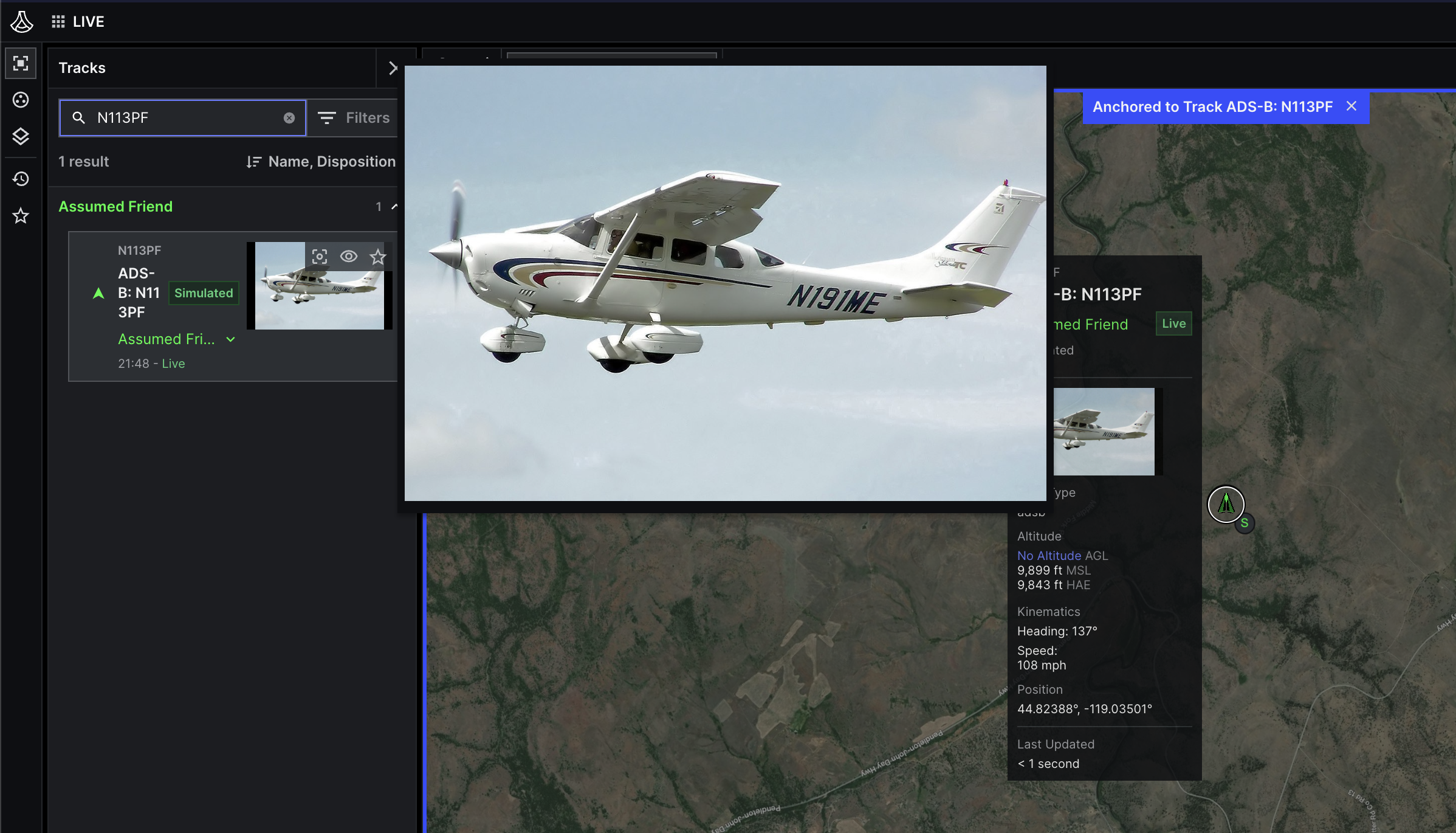The height and width of the screenshot is (833, 1456).
Task: Expand the Assumed Fri... disposition dropdown
Action: pyautogui.click(x=230, y=339)
